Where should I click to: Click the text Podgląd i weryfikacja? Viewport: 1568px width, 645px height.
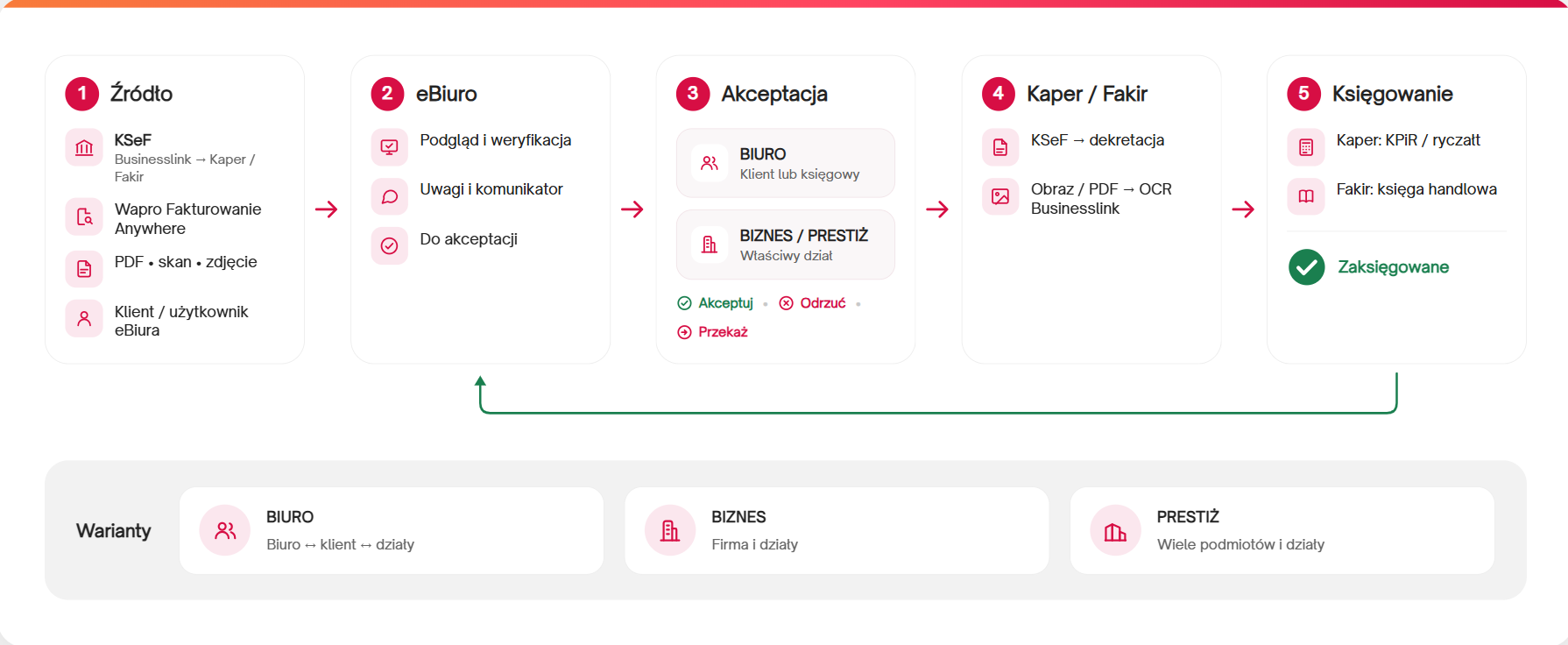click(x=496, y=140)
